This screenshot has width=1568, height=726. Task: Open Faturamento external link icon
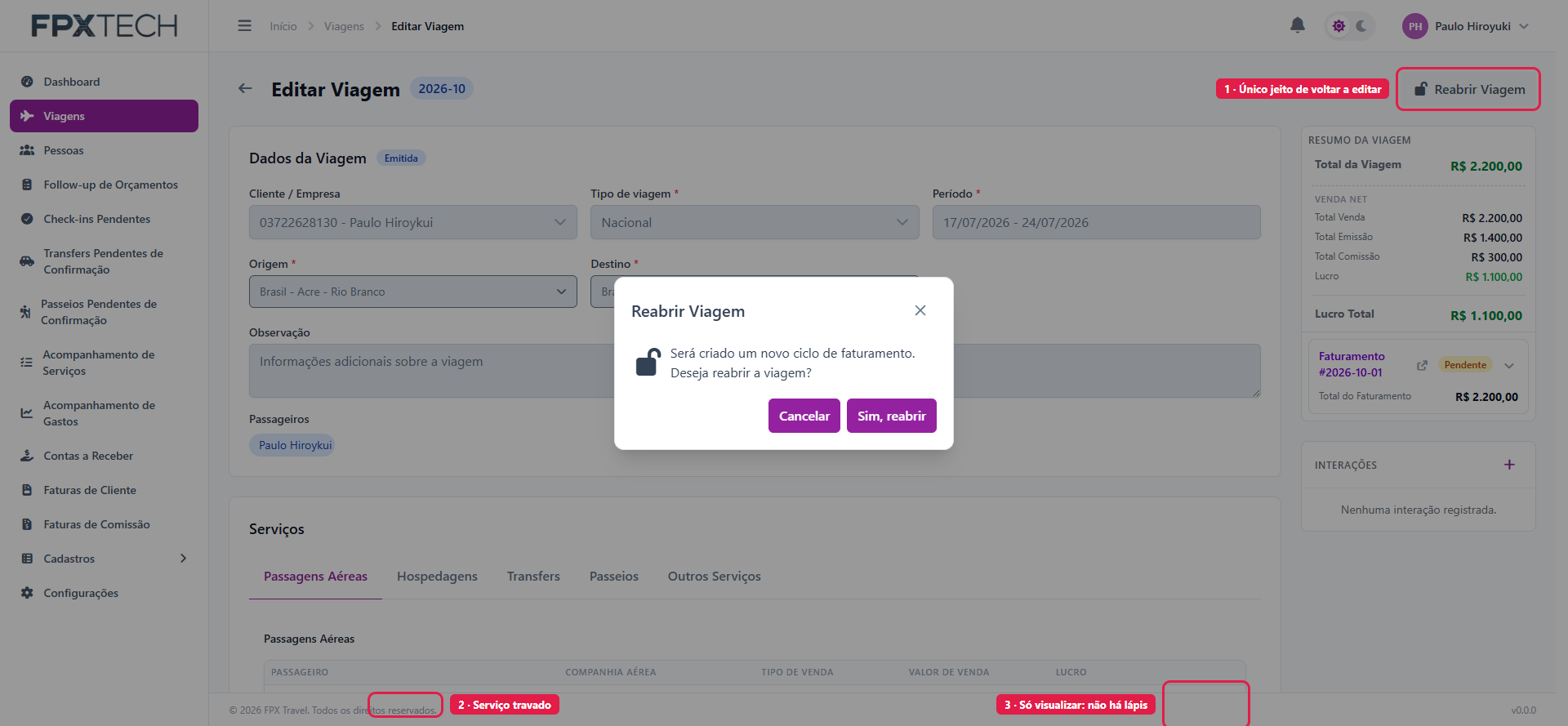(x=1422, y=365)
